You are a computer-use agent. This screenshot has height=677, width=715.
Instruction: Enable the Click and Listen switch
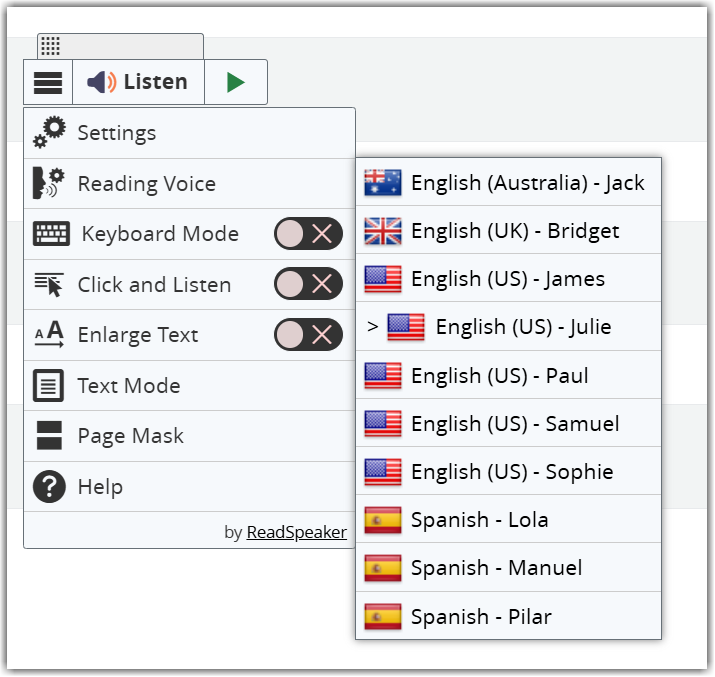308,284
